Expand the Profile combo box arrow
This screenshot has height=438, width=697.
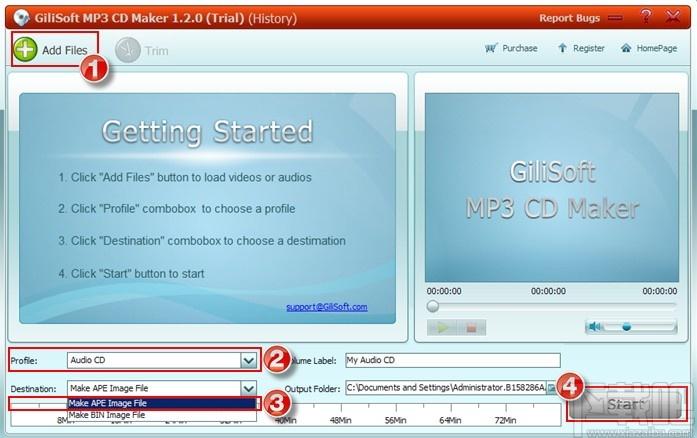point(248,361)
